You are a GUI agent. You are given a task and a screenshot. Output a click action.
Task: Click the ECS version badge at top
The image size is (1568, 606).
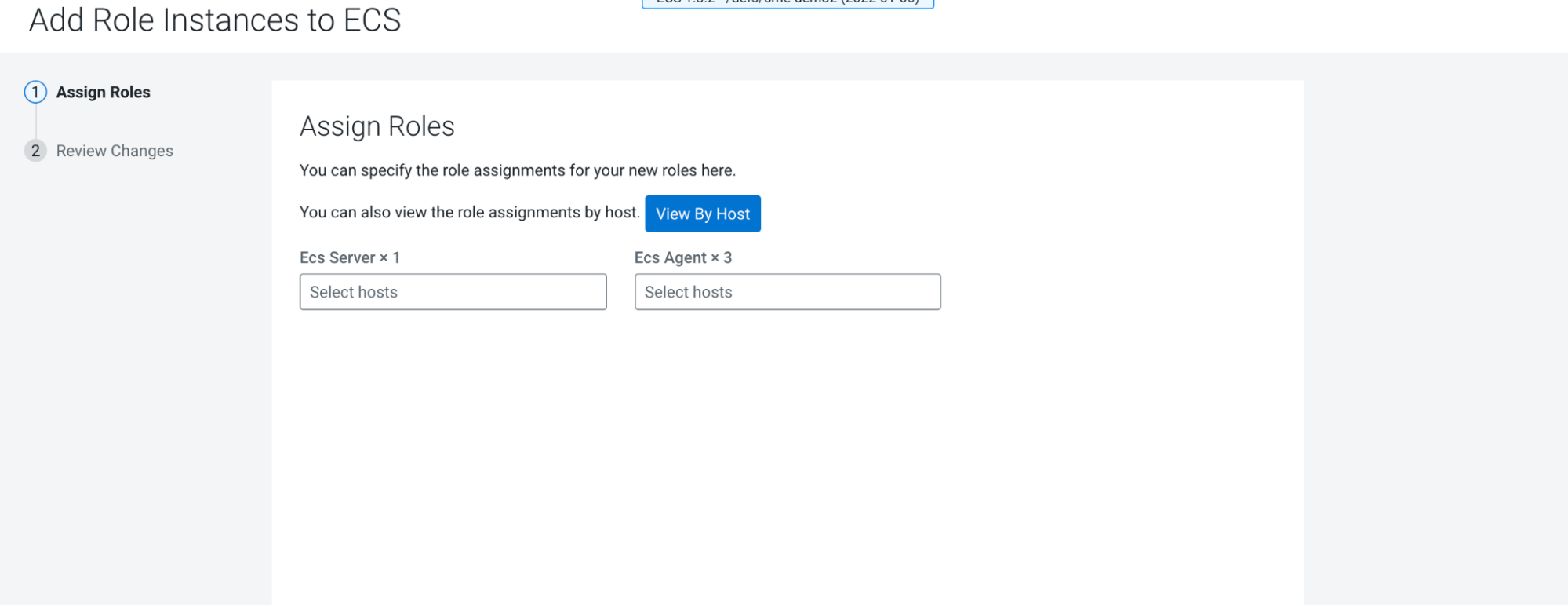788,3
